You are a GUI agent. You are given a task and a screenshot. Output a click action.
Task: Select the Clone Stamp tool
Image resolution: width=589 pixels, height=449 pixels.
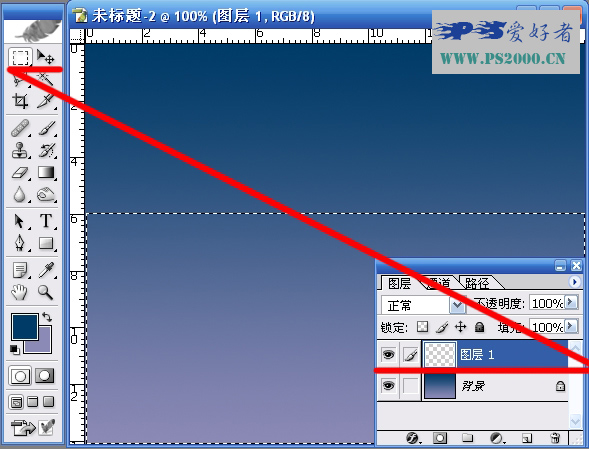coord(20,150)
